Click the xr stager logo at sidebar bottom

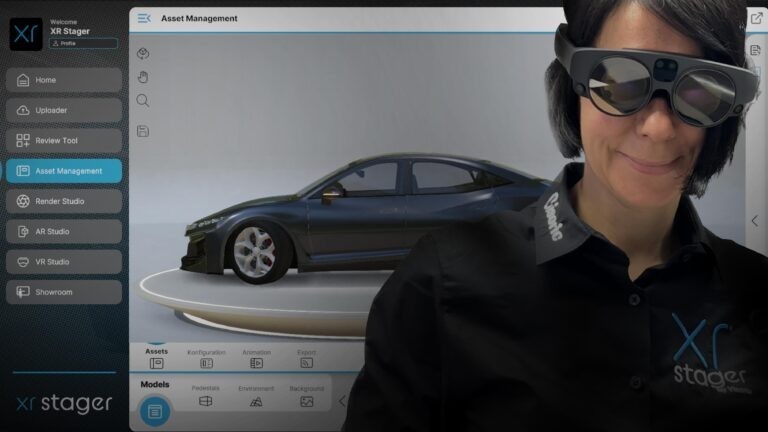pos(64,404)
